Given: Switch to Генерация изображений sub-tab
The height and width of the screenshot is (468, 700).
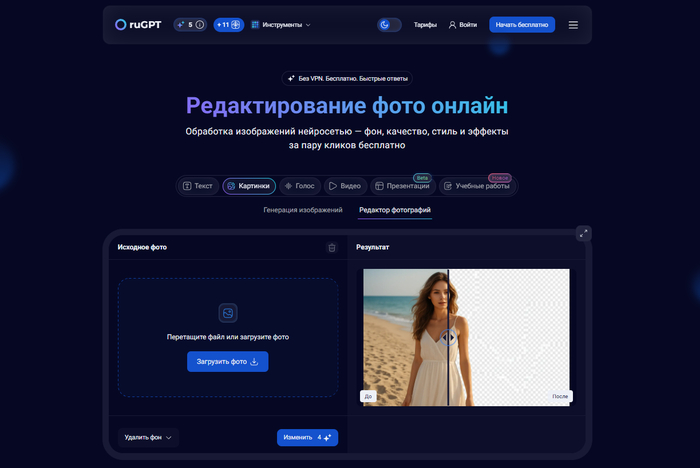Looking at the screenshot, I should [302, 210].
